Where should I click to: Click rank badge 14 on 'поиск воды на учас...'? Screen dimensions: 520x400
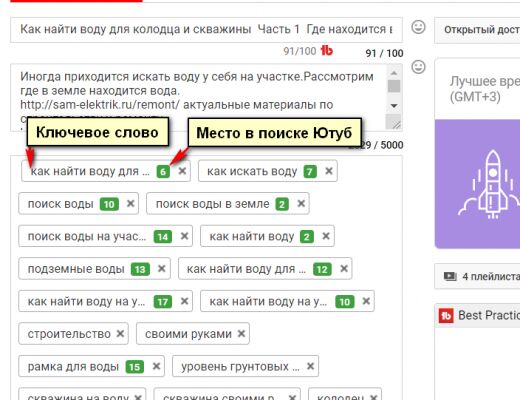pyautogui.click(x=163, y=237)
